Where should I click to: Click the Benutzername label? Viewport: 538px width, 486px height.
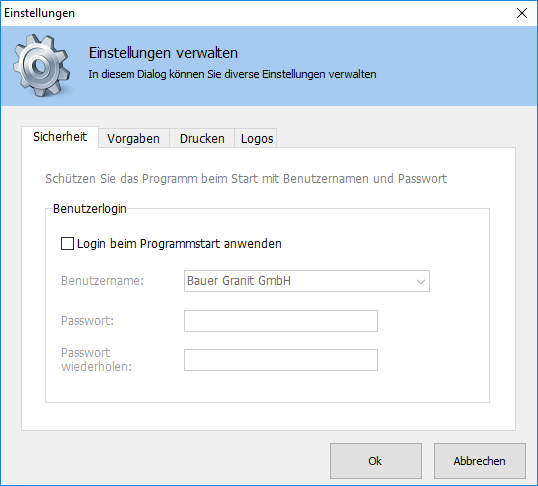click(102, 281)
